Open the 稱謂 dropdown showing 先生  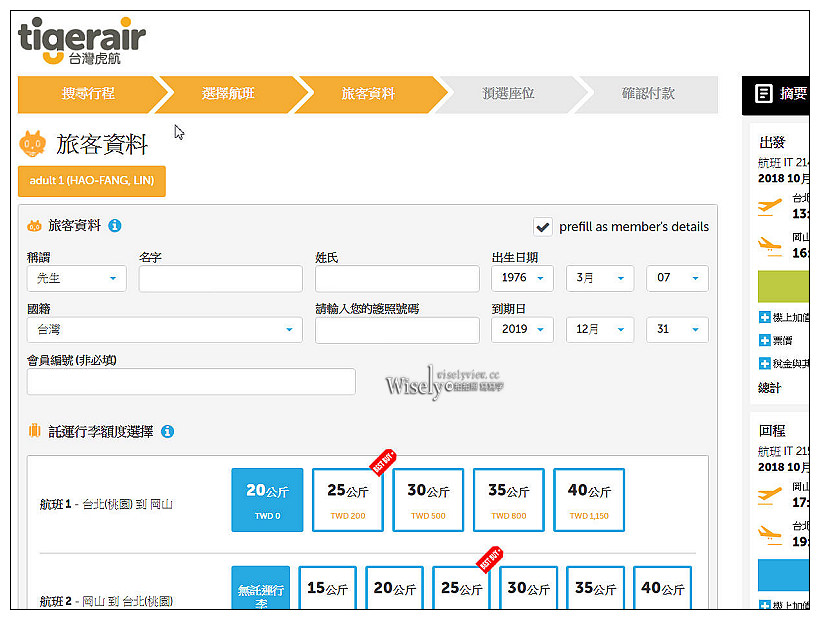pos(76,278)
